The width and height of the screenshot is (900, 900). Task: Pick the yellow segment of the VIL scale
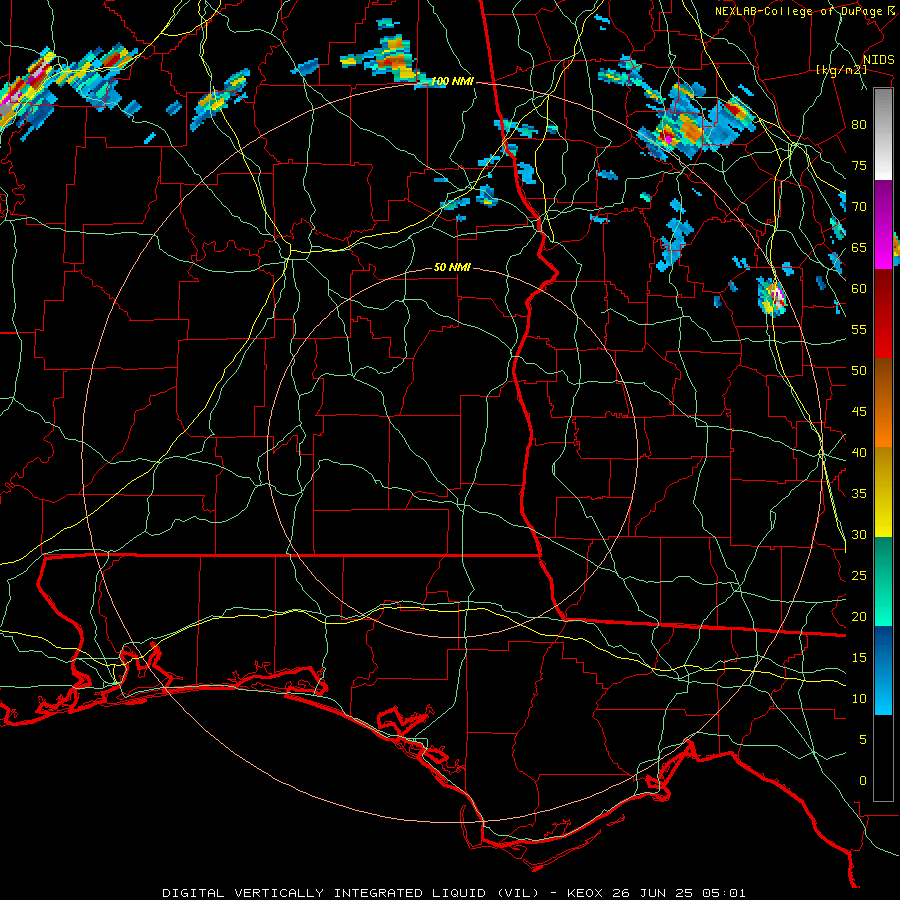[883, 492]
